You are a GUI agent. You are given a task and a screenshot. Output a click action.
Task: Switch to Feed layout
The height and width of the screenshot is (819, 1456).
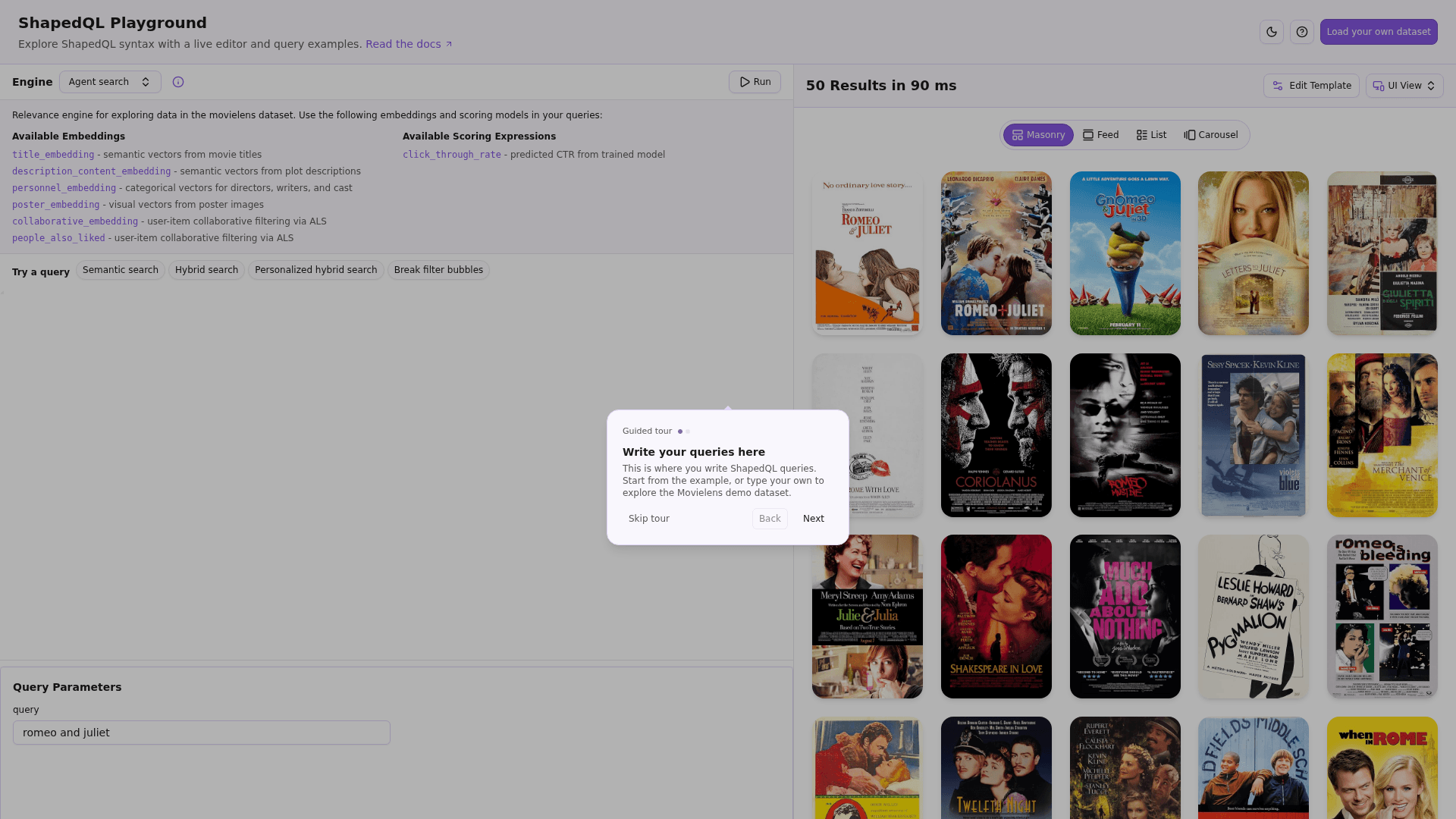click(1100, 135)
